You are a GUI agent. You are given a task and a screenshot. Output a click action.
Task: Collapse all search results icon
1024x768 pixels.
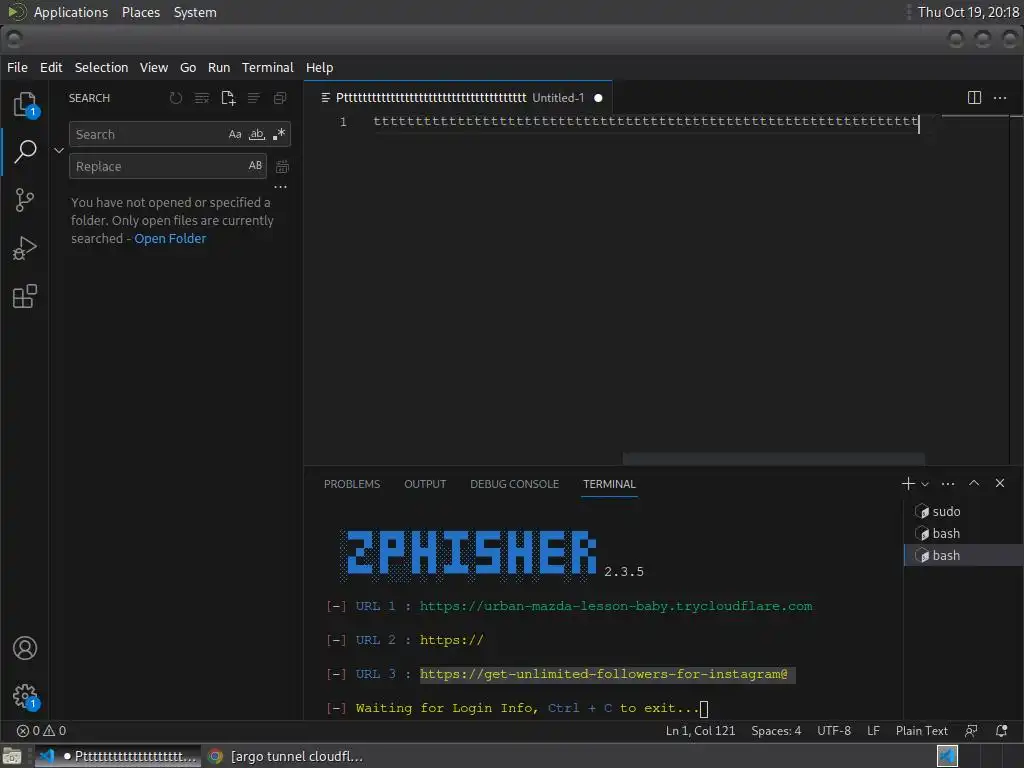[x=280, y=98]
